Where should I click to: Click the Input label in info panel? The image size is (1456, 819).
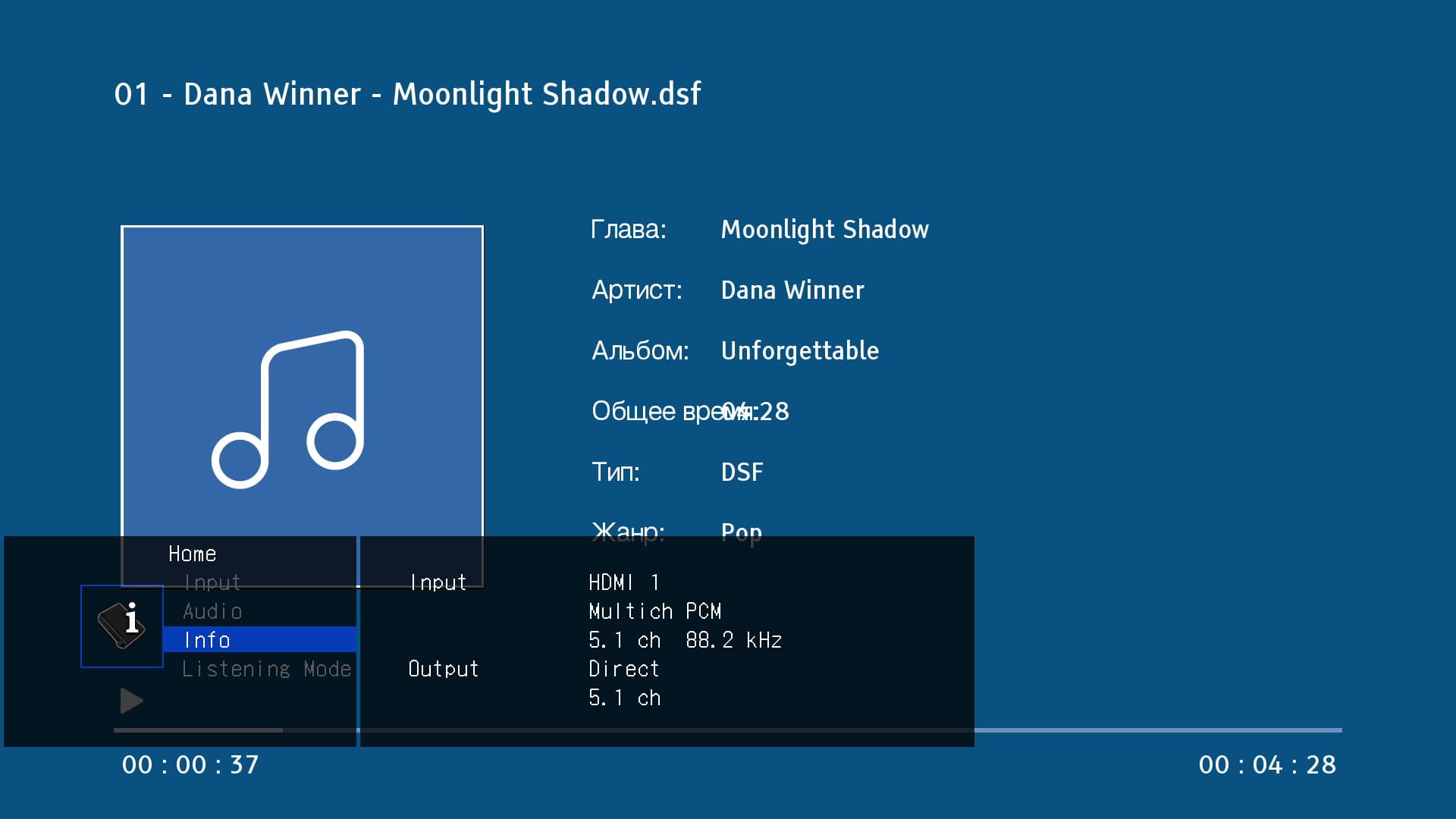pyautogui.click(x=438, y=582)
